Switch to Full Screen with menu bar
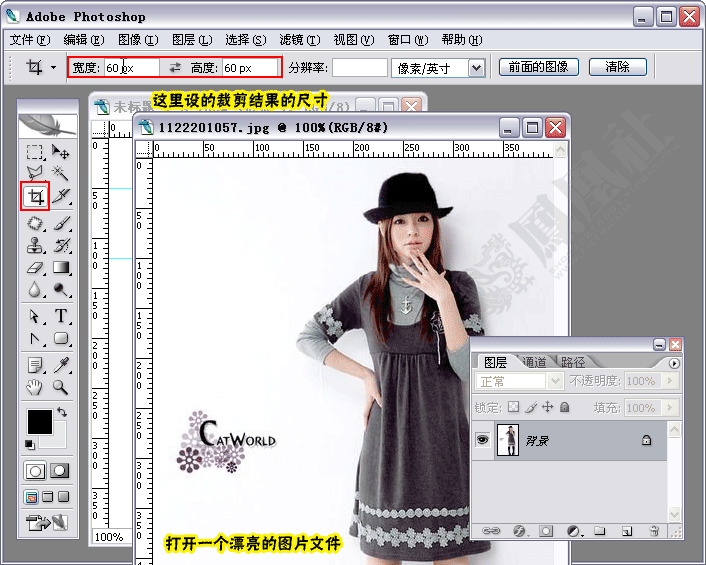The height and width of the screenshot is (565, 706). point(48,497)
